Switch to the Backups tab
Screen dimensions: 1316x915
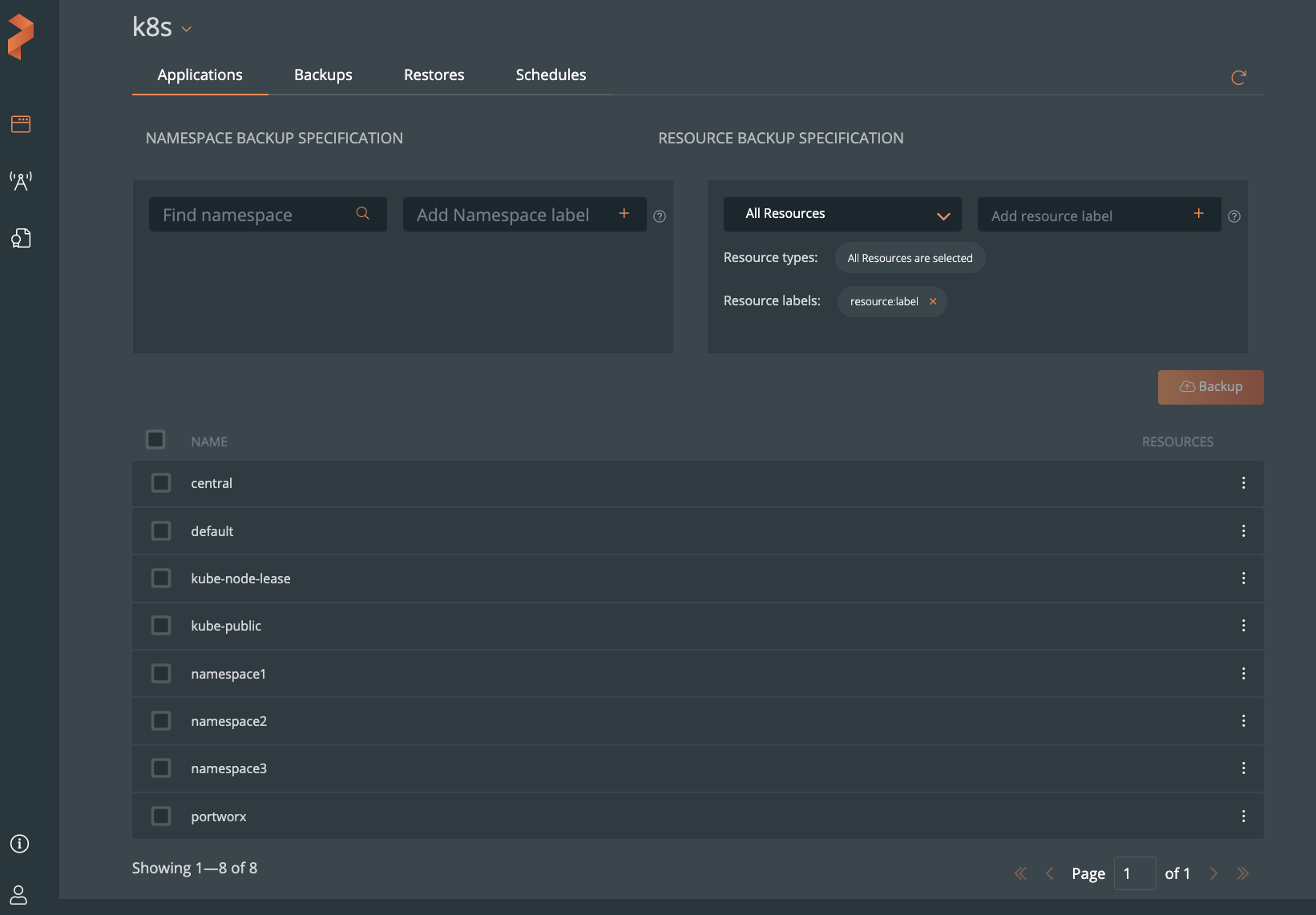[x=323, y=75]
